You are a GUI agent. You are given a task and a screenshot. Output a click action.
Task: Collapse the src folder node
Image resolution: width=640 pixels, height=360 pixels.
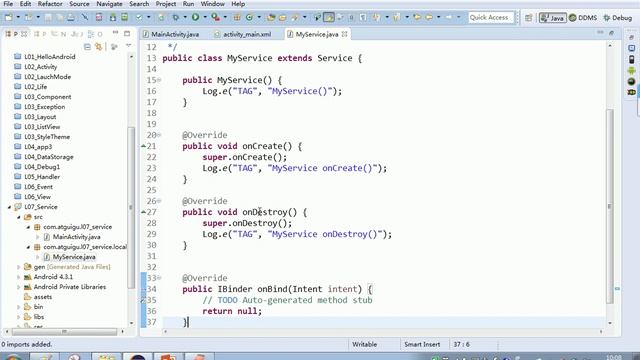click(x=19, y=217)
